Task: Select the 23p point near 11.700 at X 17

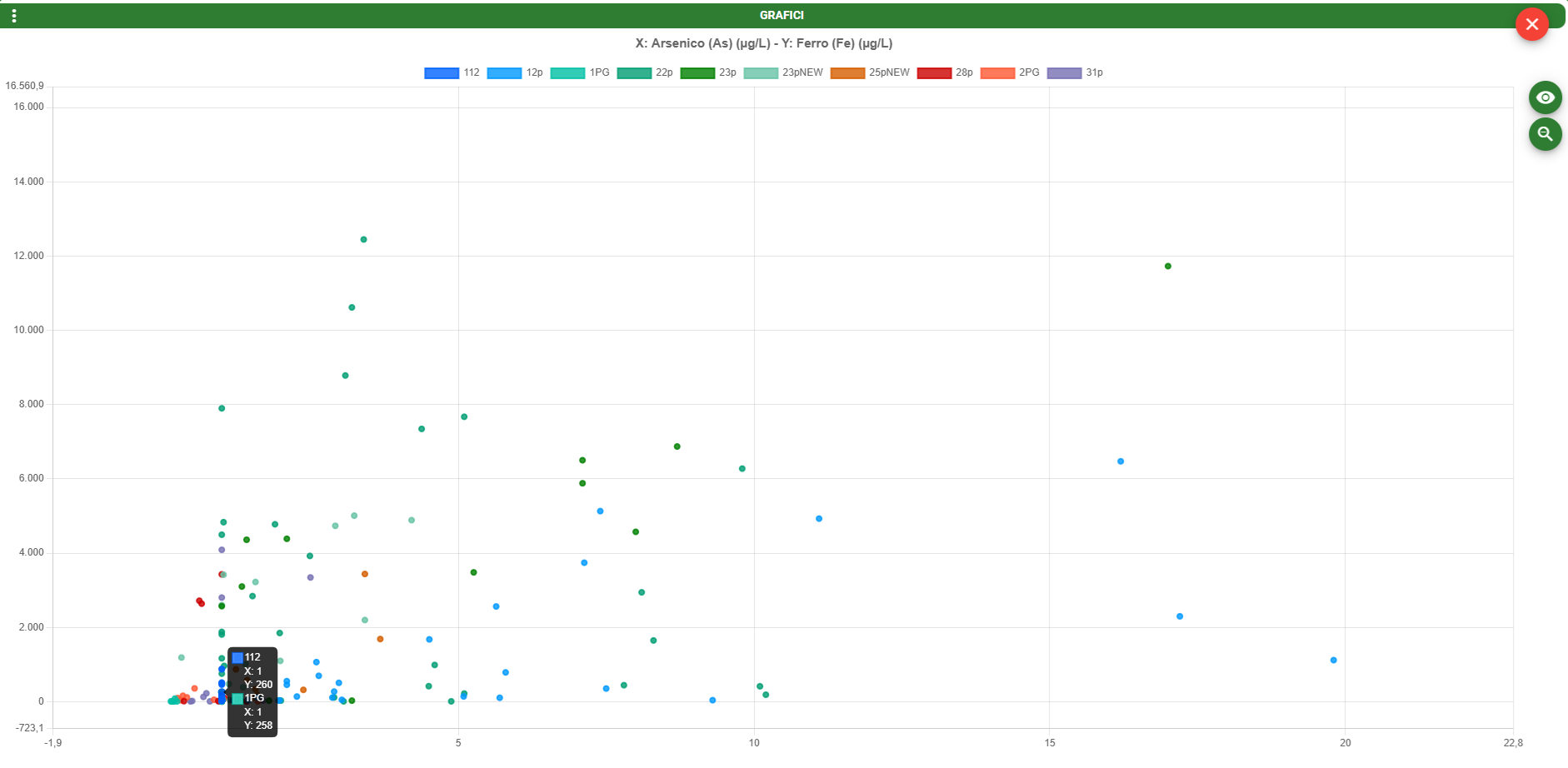Action: [x=1168, y=267]
